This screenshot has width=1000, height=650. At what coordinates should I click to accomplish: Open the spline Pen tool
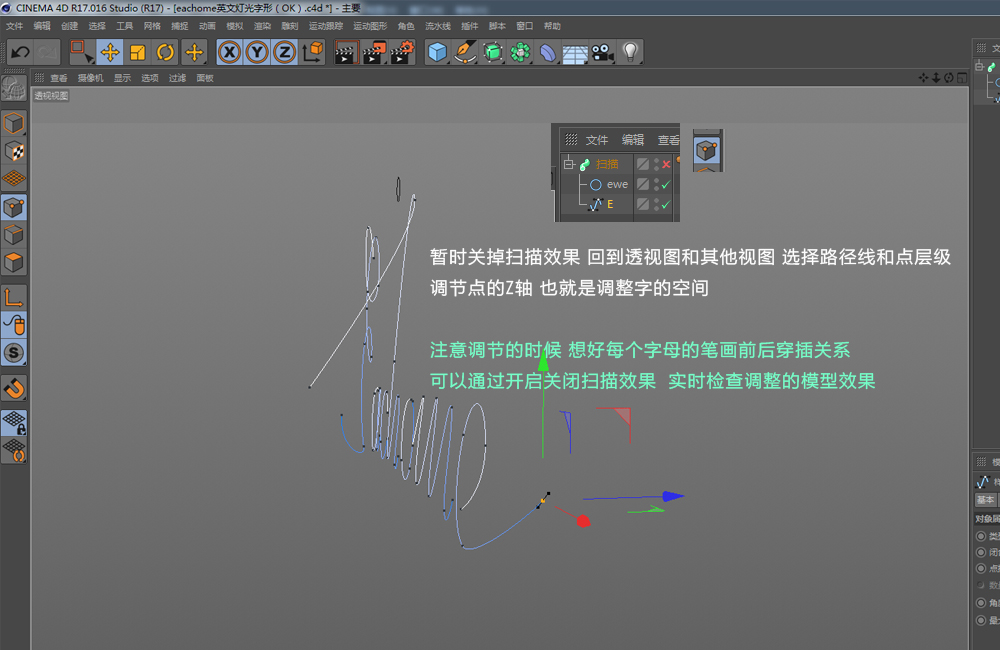coord(466,52)
